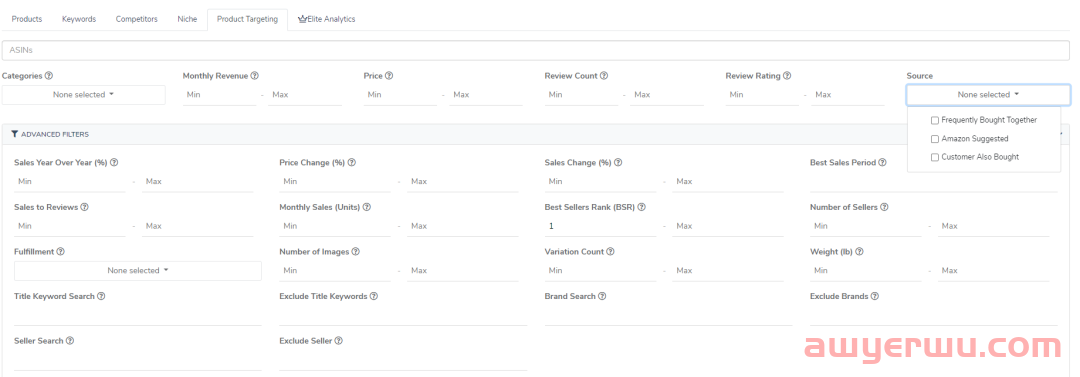Open Number of Images help icon
1080x377 pixels.
pyautogui.click(x=355, y=252)
